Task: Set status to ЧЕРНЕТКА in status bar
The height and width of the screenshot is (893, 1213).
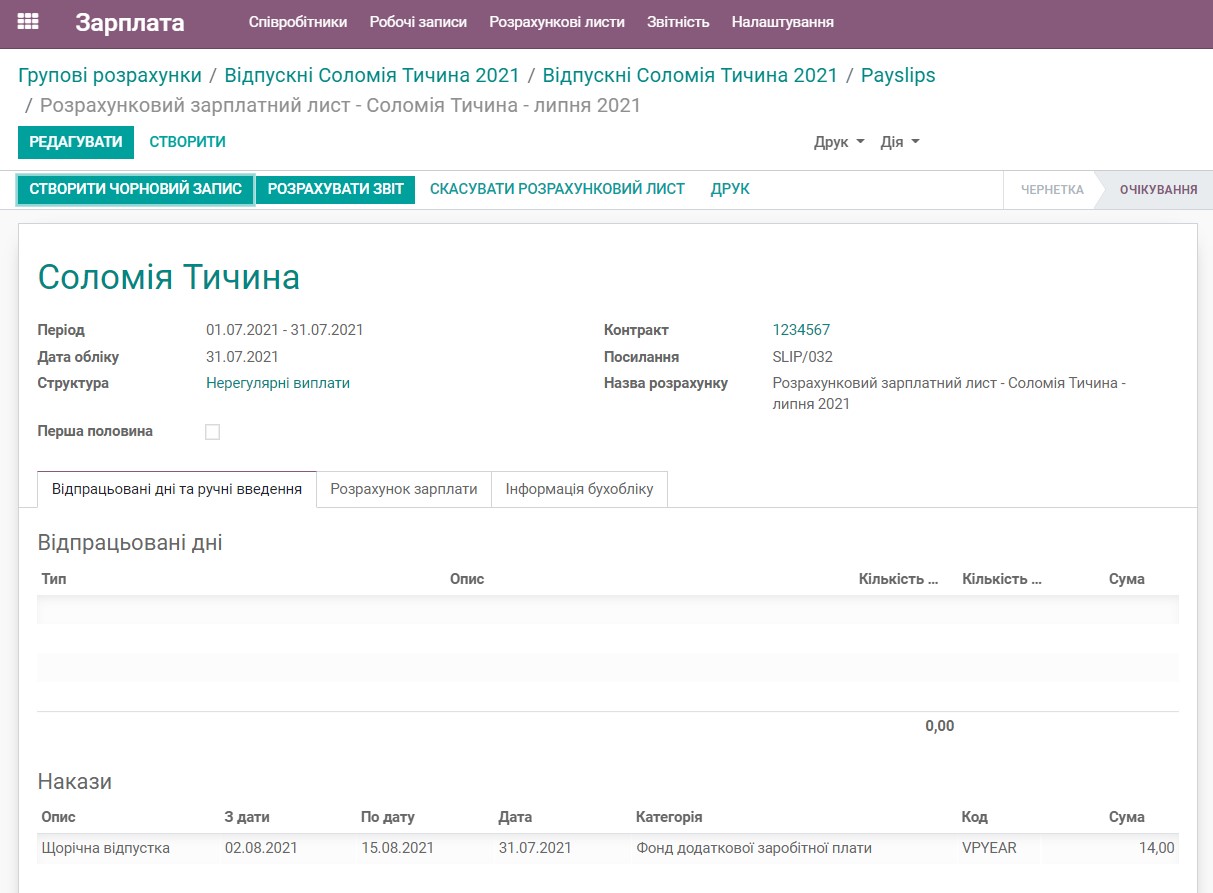Action: pos(1051,188)
